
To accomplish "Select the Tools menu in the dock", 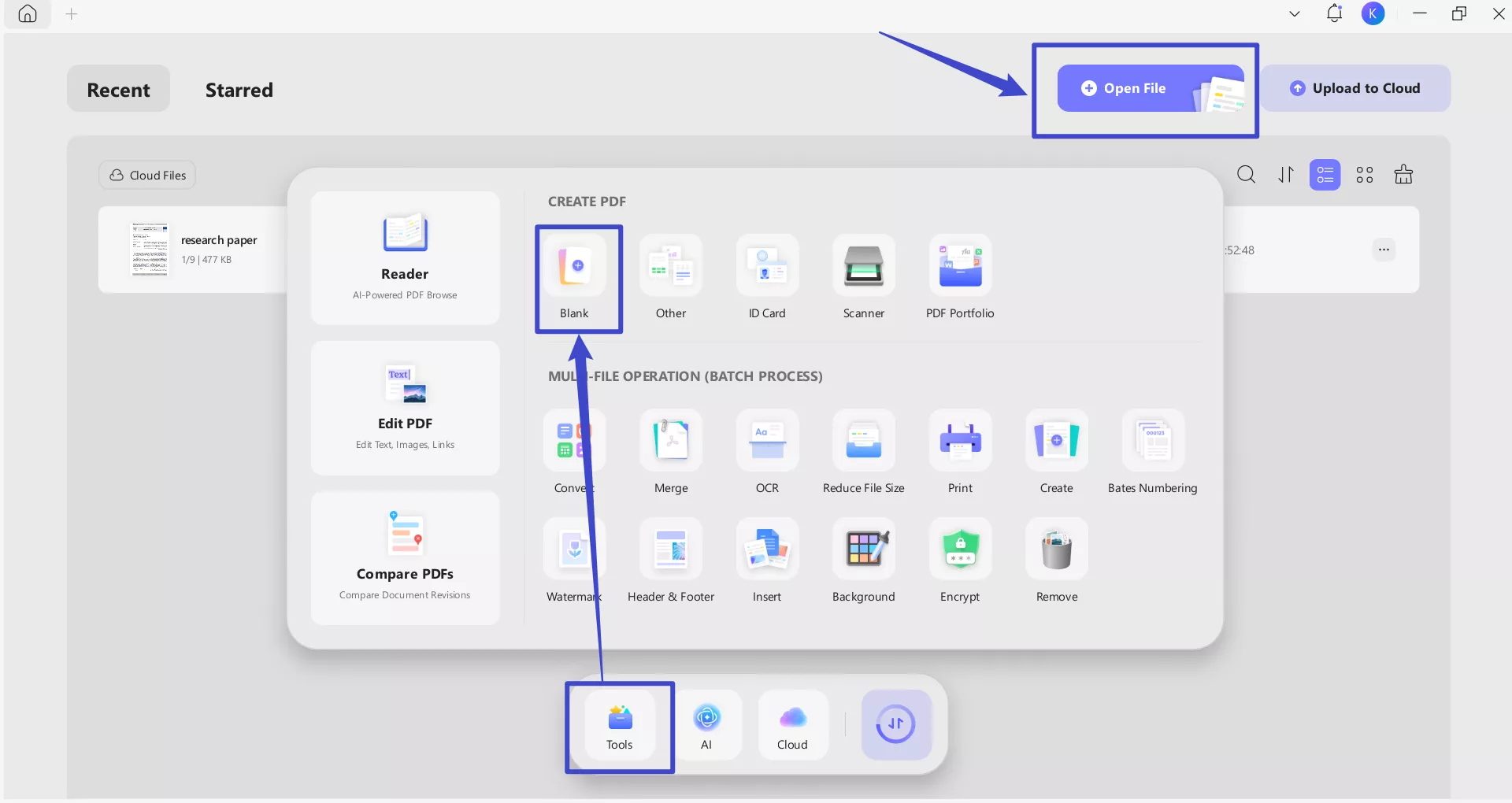I will point(619,724).
